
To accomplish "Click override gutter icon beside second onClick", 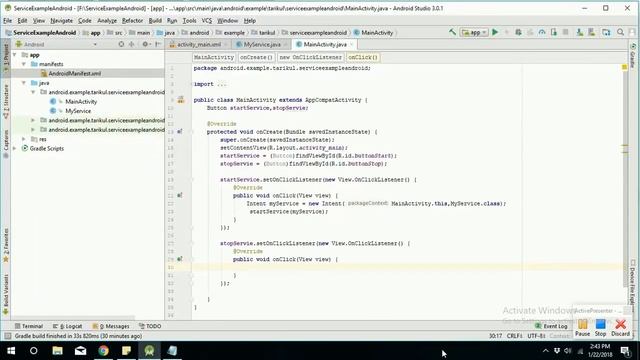I will [x=180, y=259].
